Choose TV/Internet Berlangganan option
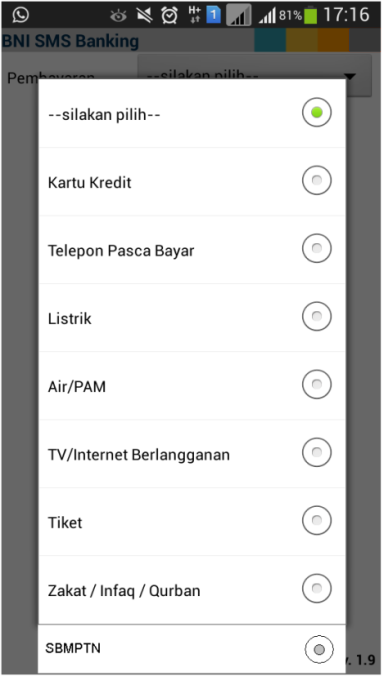This screenshot has width=383, height=676. point(192,454)
